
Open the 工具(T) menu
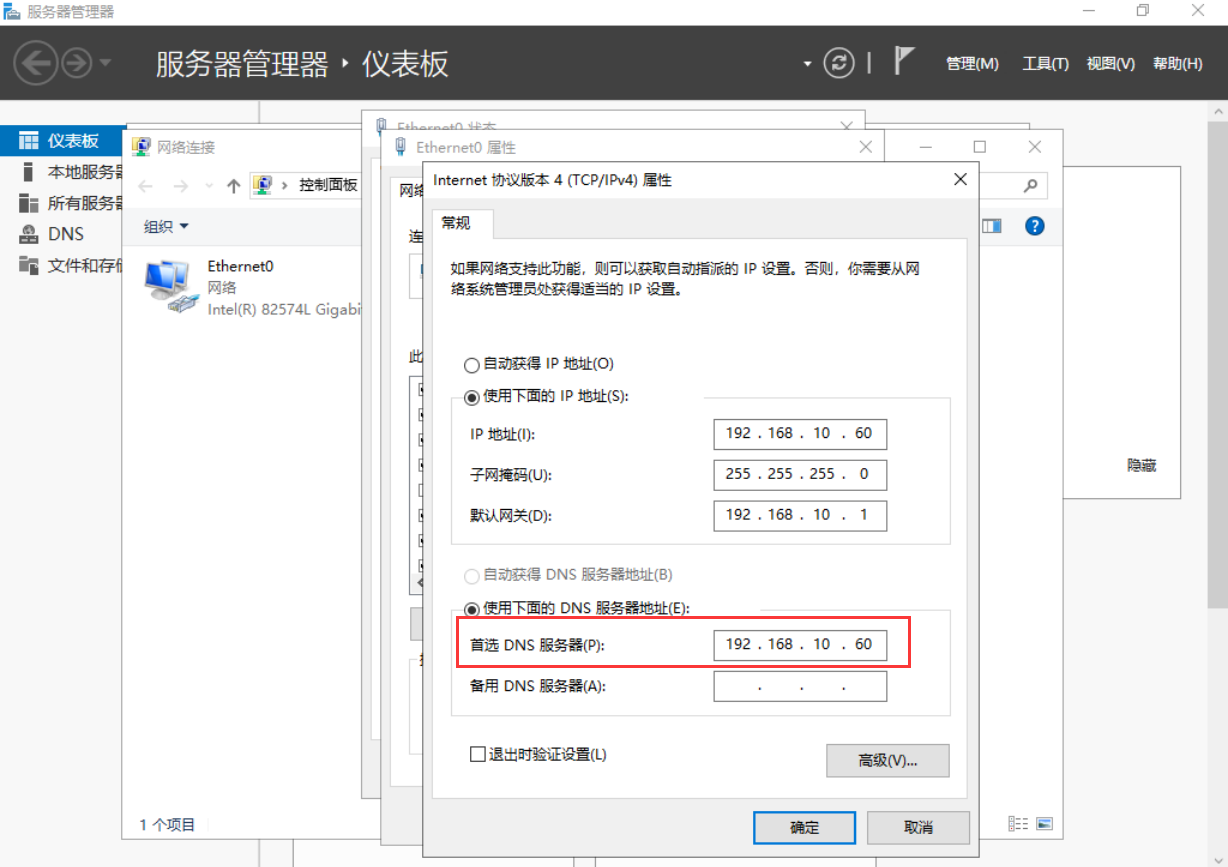pos(1045,63)
